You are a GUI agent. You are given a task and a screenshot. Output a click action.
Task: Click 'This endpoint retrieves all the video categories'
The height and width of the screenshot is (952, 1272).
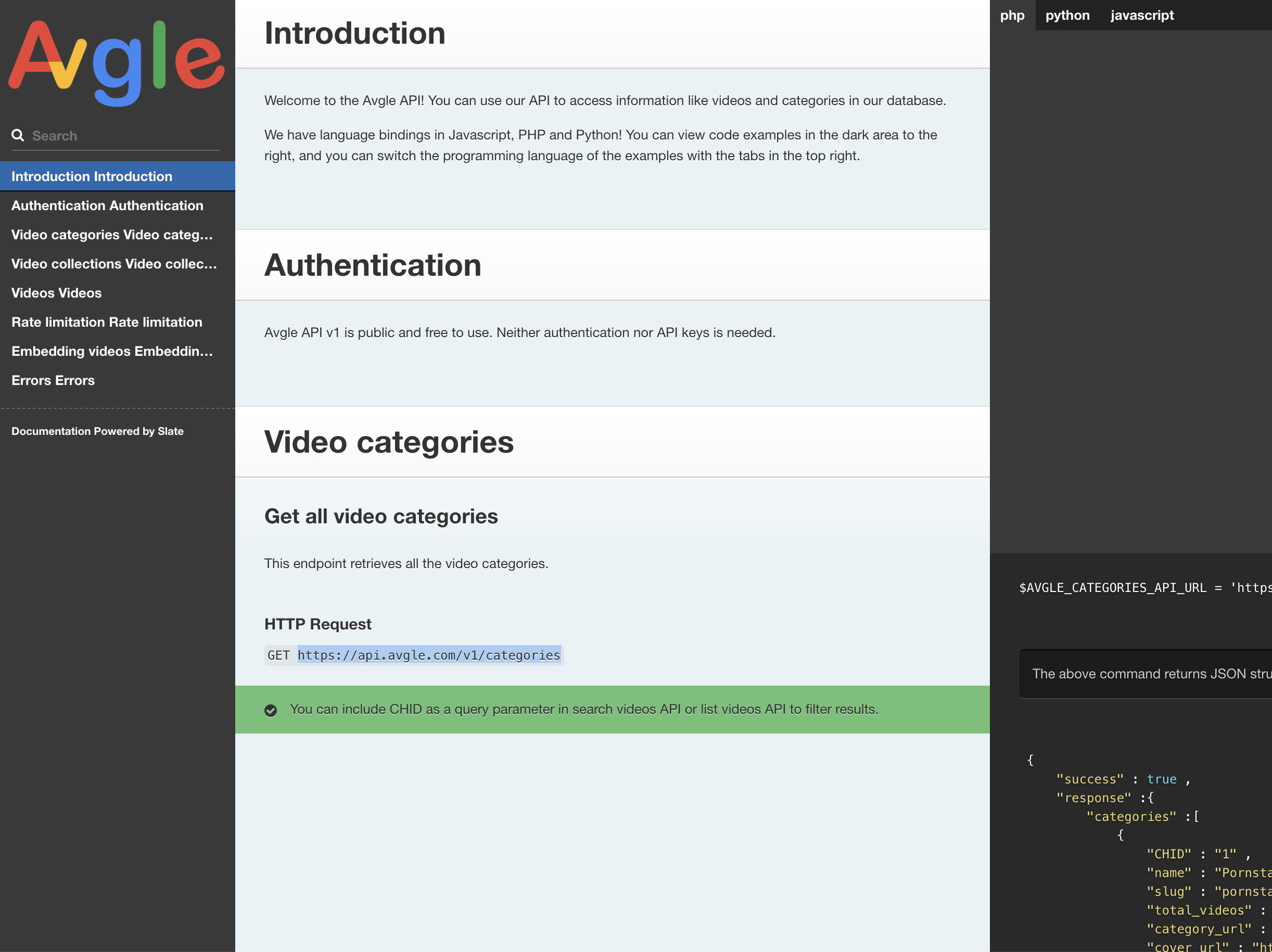click(x=406, y=564)
